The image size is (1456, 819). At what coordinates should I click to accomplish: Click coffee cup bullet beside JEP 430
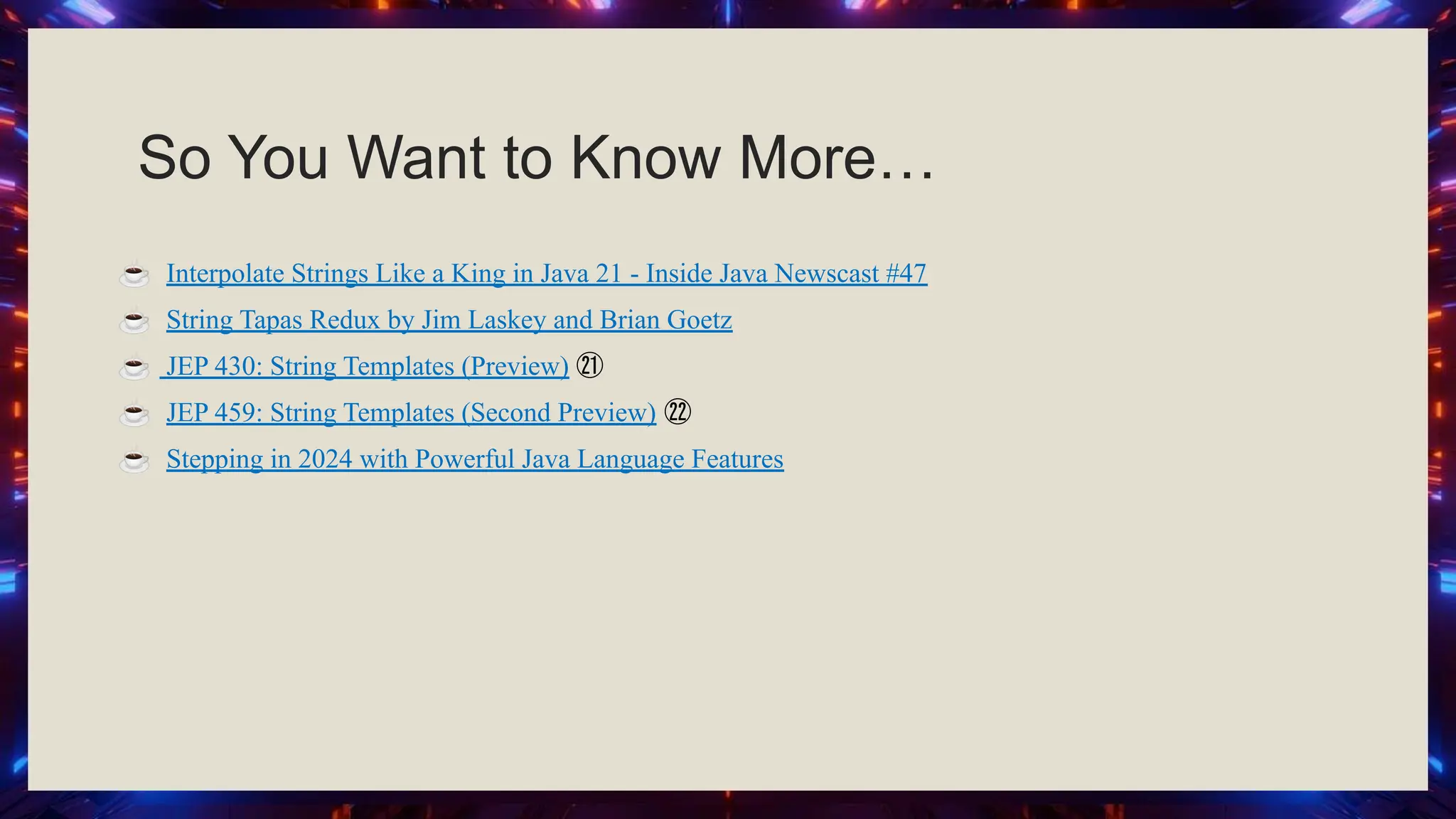pos(134,368)
